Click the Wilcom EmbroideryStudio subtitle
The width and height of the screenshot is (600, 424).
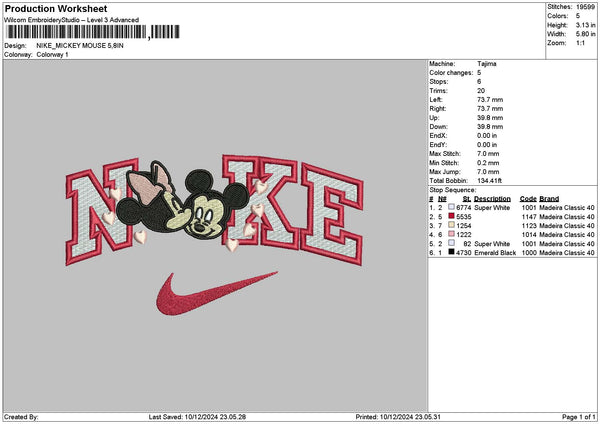pos(72,20)
